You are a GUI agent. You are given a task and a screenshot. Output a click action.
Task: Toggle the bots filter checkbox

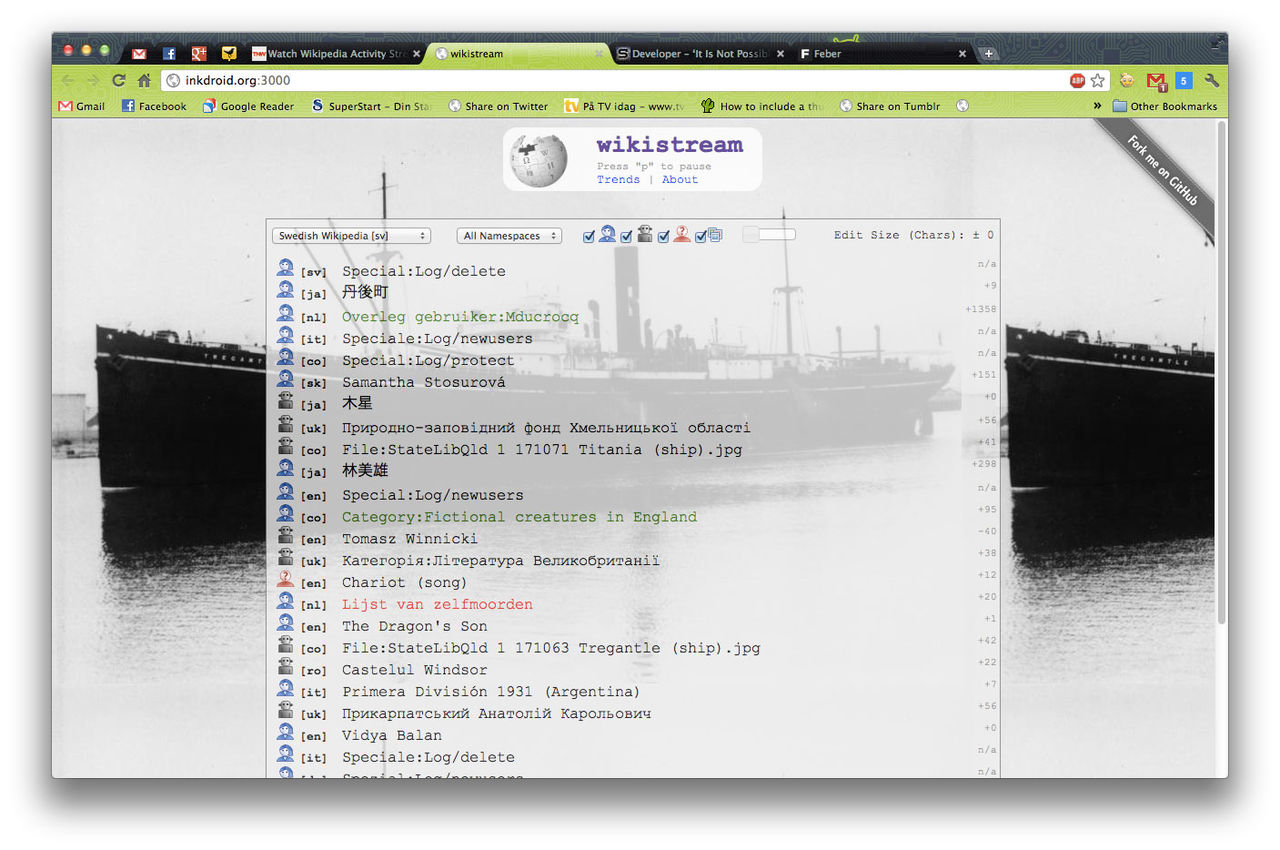626,237
